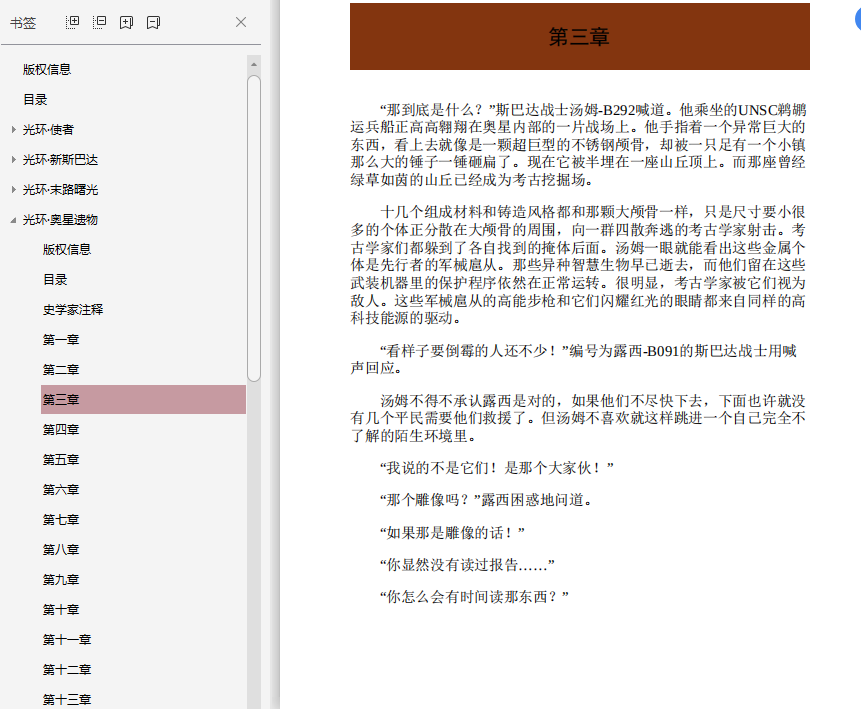Click the bookmark panel scrollbar thumb
This screenshot has height=709, width=861.
click(x=254, y=228)
